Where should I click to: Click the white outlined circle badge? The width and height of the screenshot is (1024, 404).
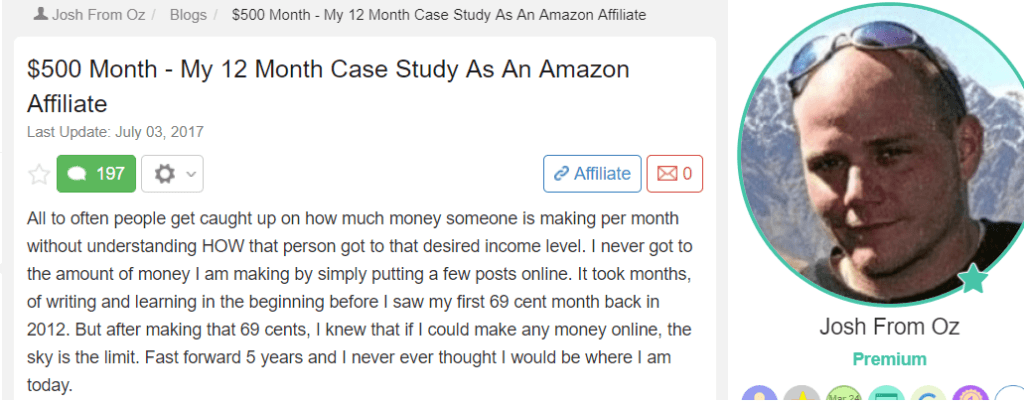click(x=1011, y=397)
